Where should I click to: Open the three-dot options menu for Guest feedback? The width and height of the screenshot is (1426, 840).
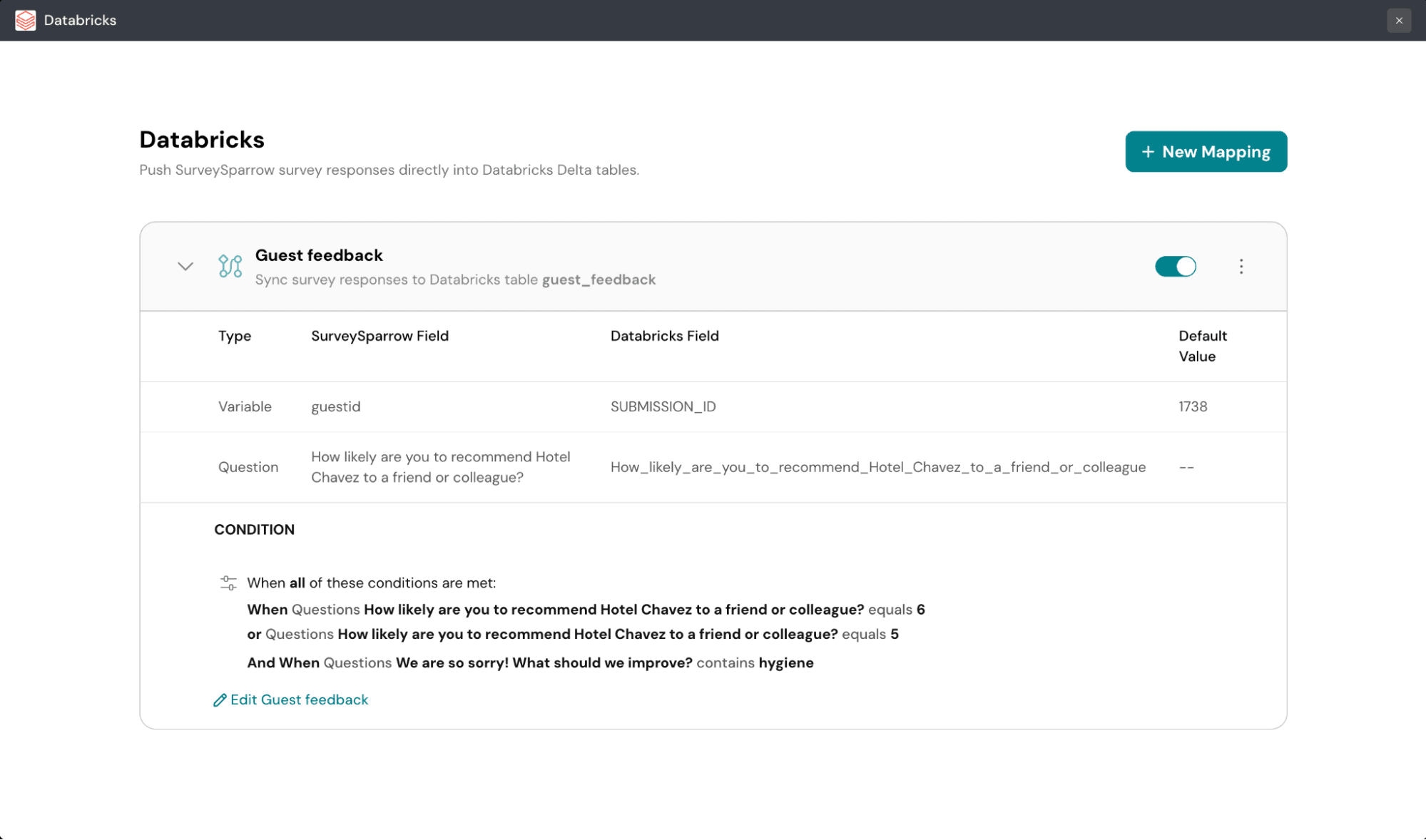pos(1241,266)
